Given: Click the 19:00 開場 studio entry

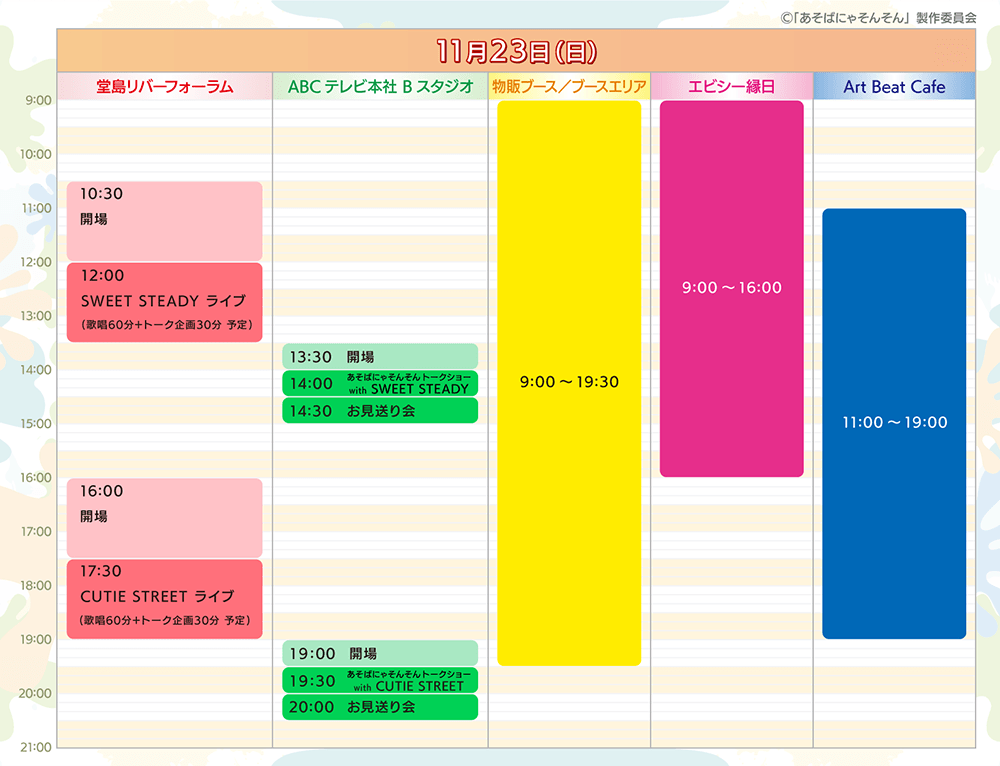Looking at the screenshot, I should pyautogui.click(x=380, y=653).
